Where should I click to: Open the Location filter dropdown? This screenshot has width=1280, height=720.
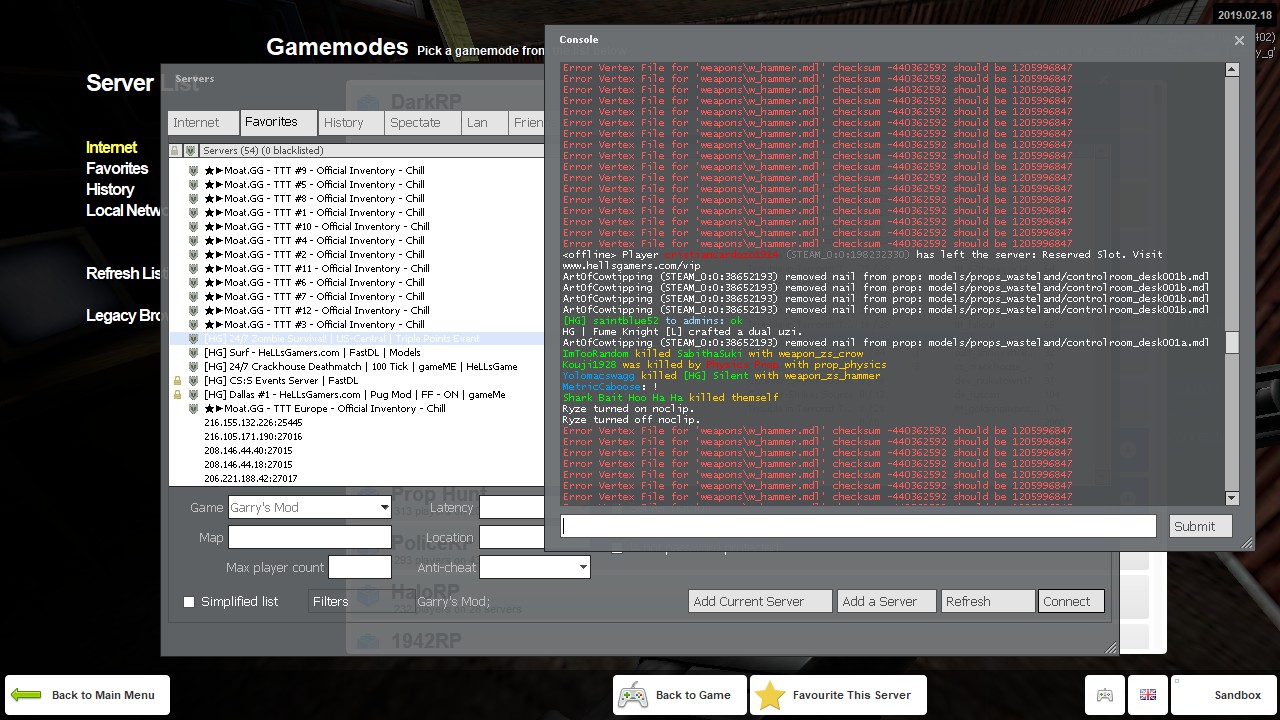tap(512, 537)
